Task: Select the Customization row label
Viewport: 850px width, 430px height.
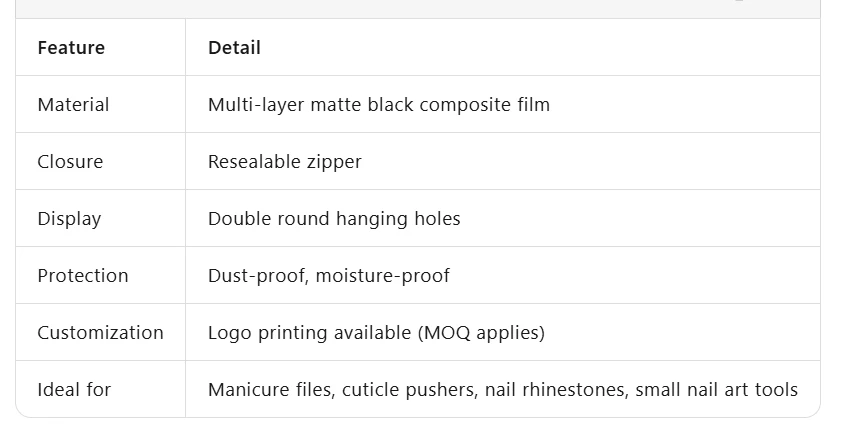Action: click(100, 332)
